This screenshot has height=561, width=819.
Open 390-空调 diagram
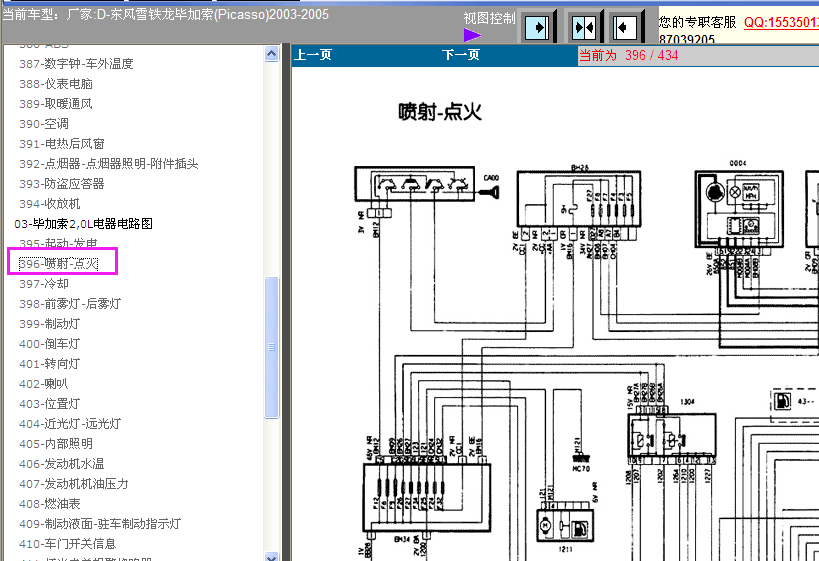tap(44, 124)
